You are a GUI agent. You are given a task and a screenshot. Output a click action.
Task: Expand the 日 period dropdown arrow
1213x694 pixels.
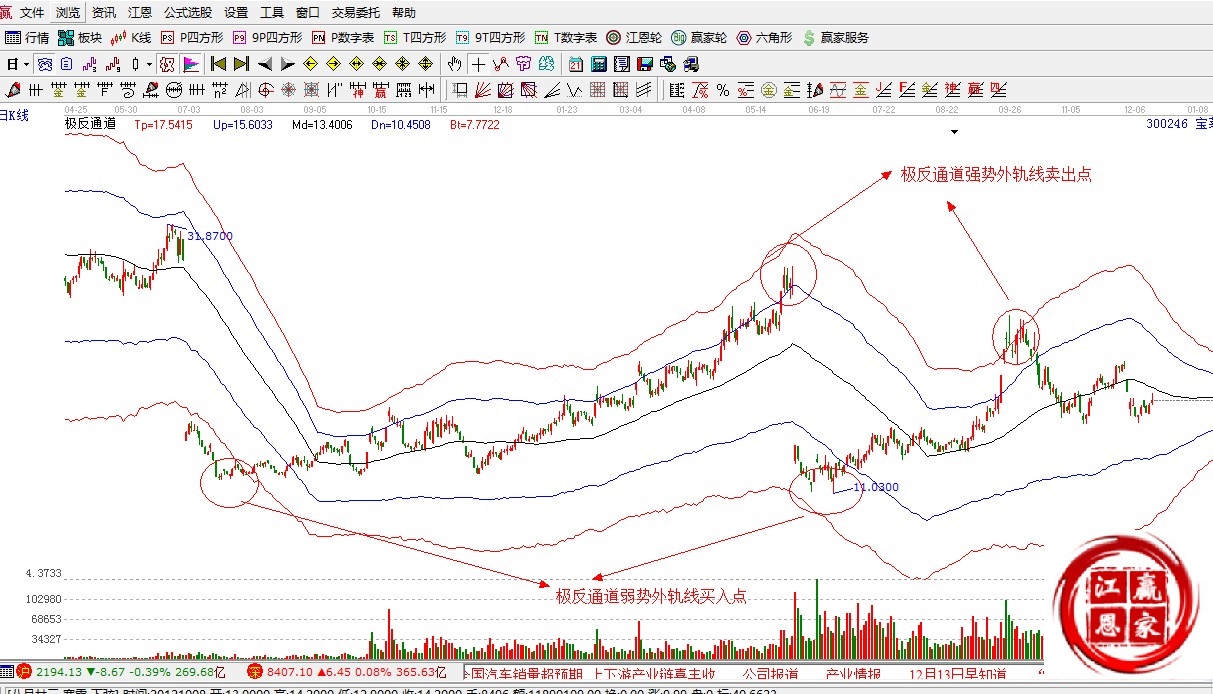[26, 64]
